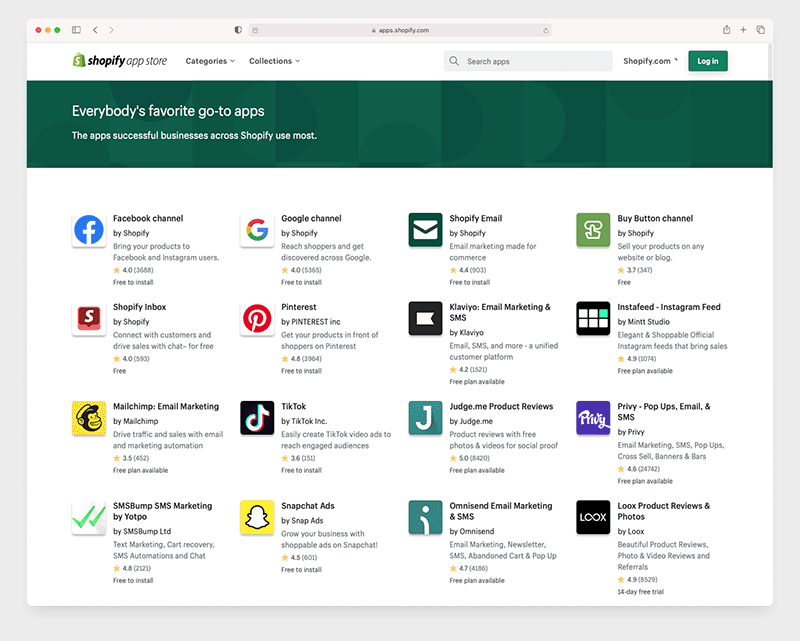Expand the Collections dropdown menu

(274, 61)
